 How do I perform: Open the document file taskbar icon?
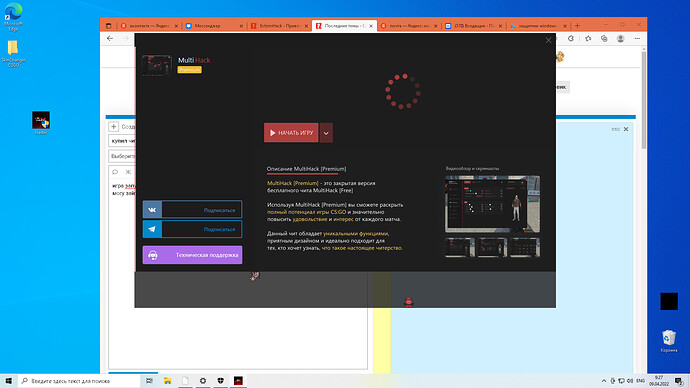tap(185, 381)
